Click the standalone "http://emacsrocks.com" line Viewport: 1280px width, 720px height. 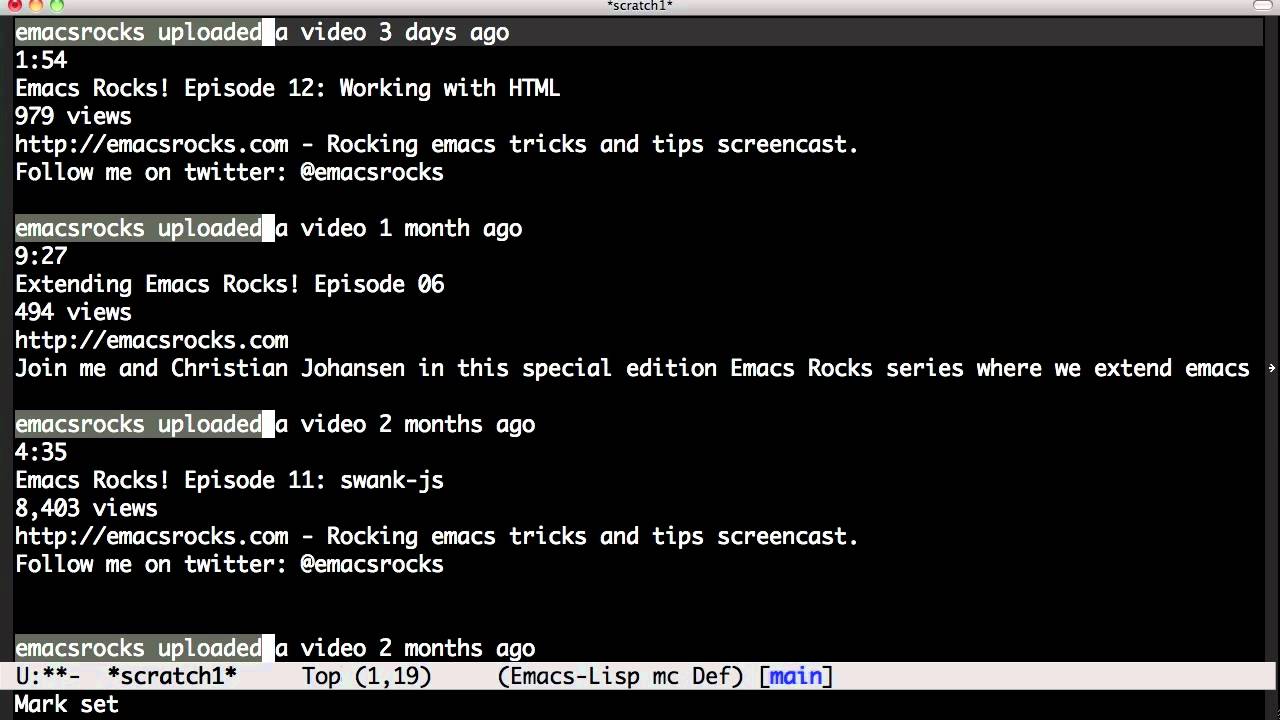tap(151, 340)
